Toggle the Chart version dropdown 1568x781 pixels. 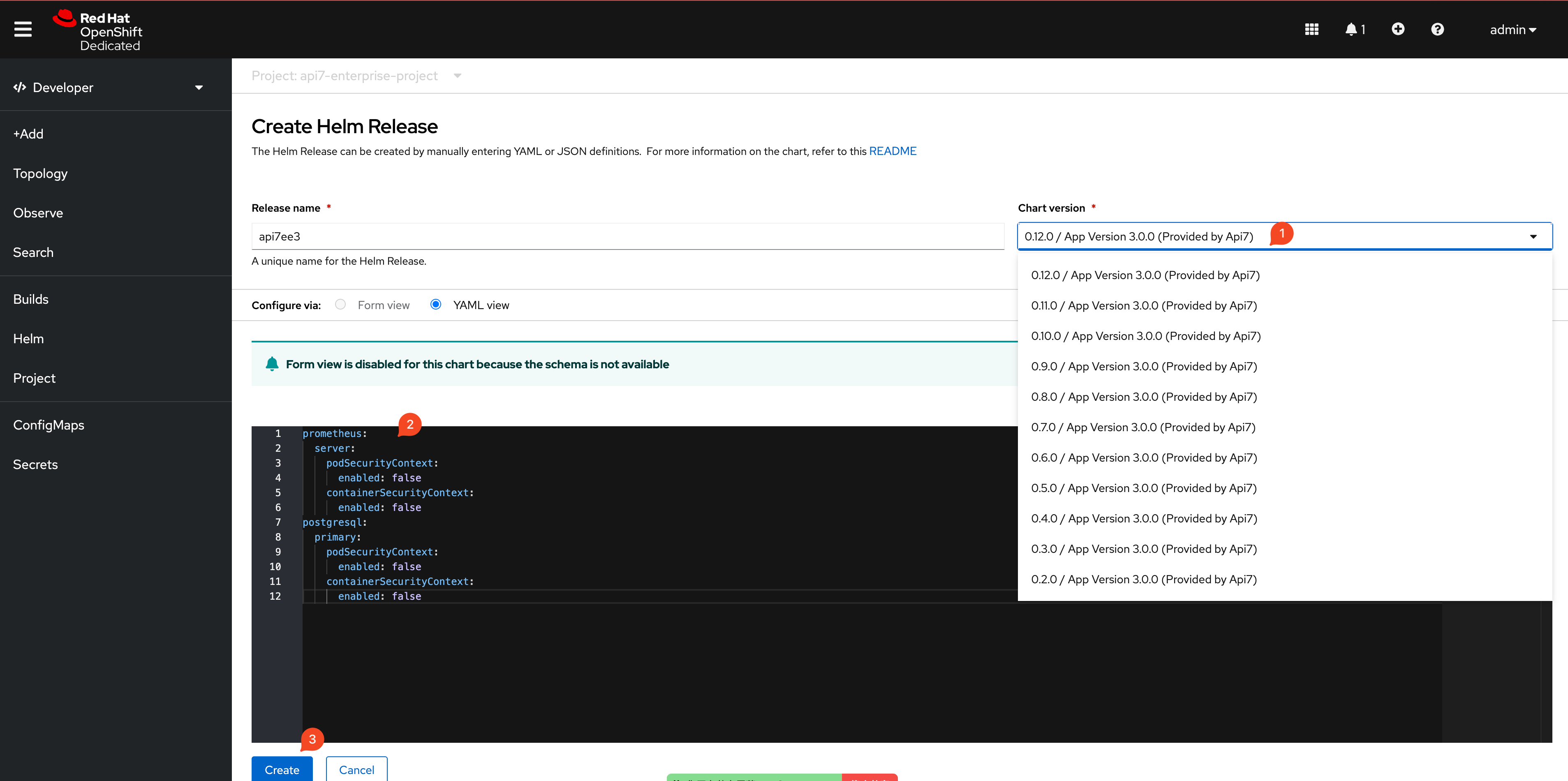click(1284, 236)
